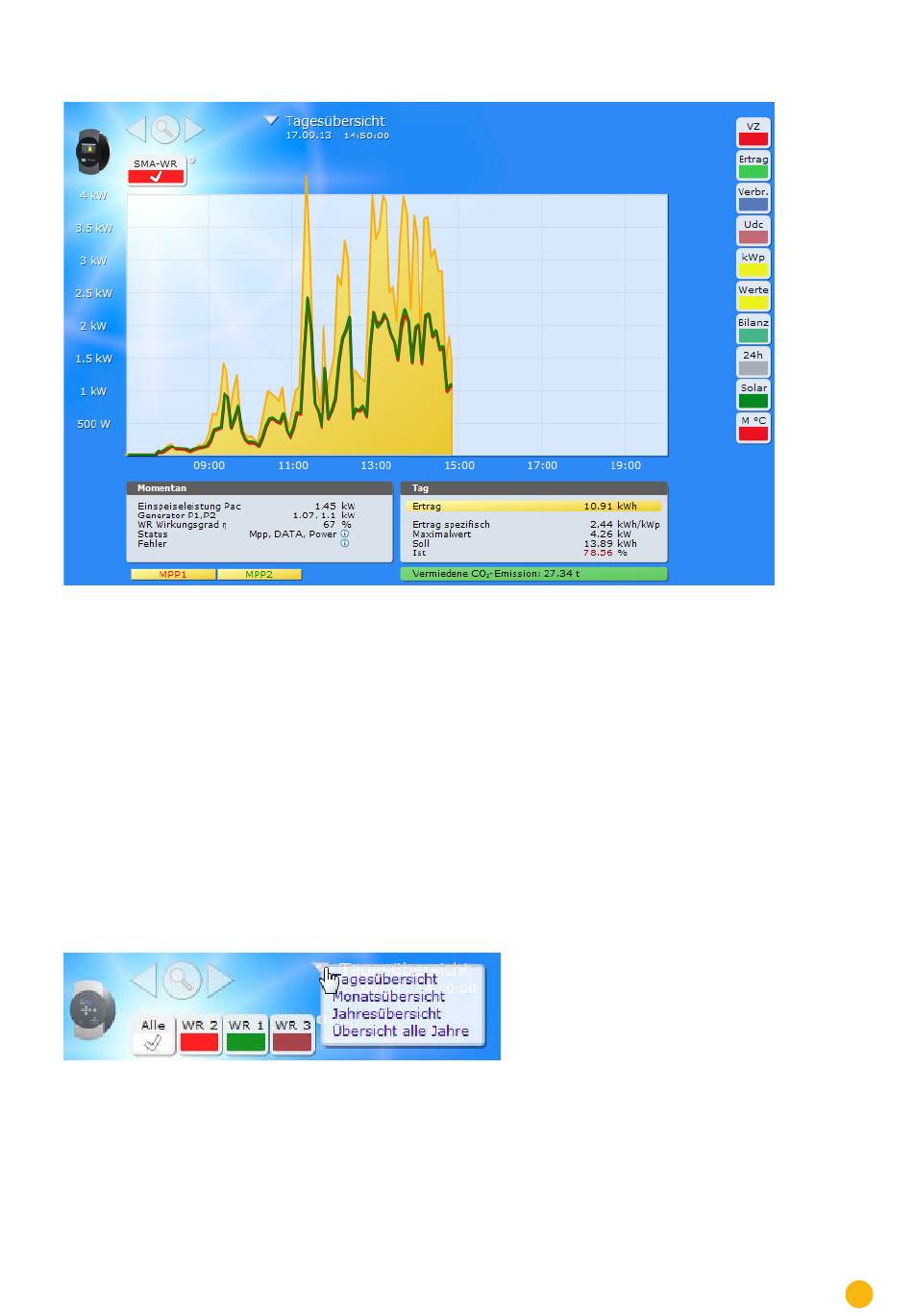Toggle inverter WR 1
This screenshot has width=913, height=1316.
point(246,1035)
